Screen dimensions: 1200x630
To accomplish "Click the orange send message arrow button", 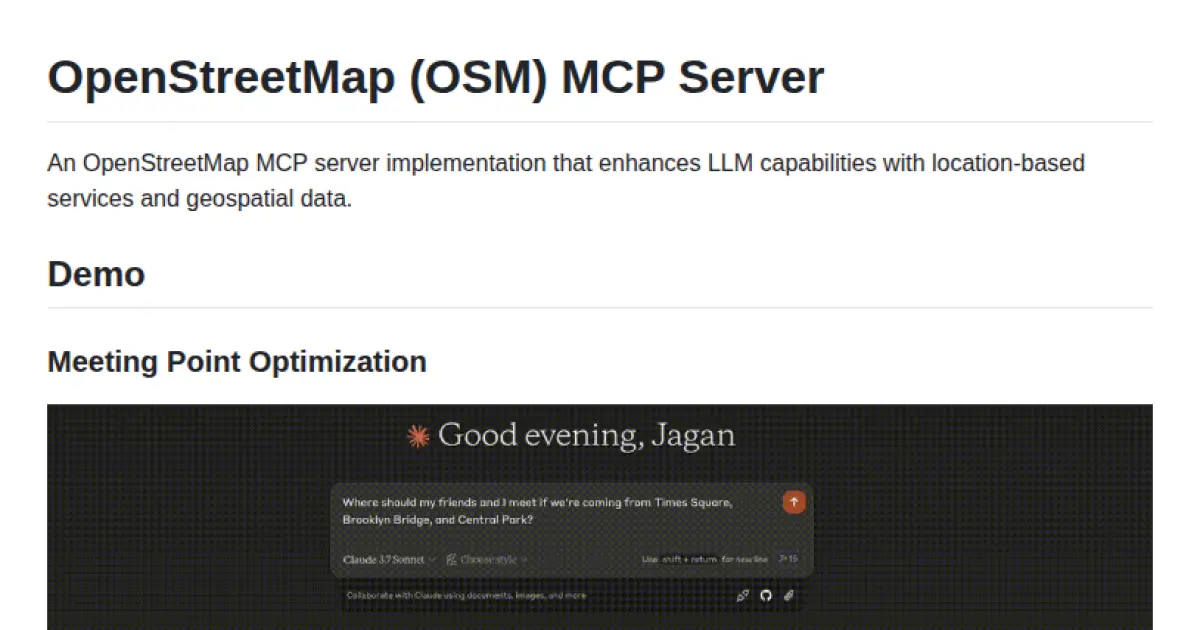I will (793, 502).
